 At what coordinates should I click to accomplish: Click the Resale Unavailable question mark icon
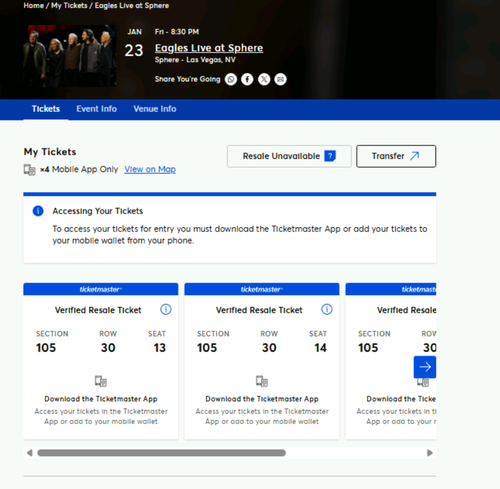pyautogui.click(x=330, y=156)
